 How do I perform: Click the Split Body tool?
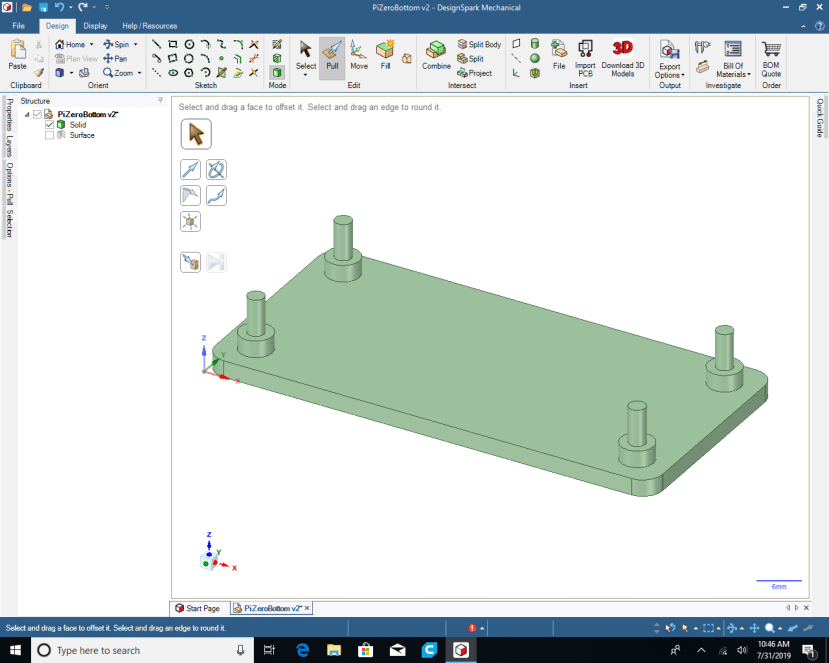tap(480, 44)
